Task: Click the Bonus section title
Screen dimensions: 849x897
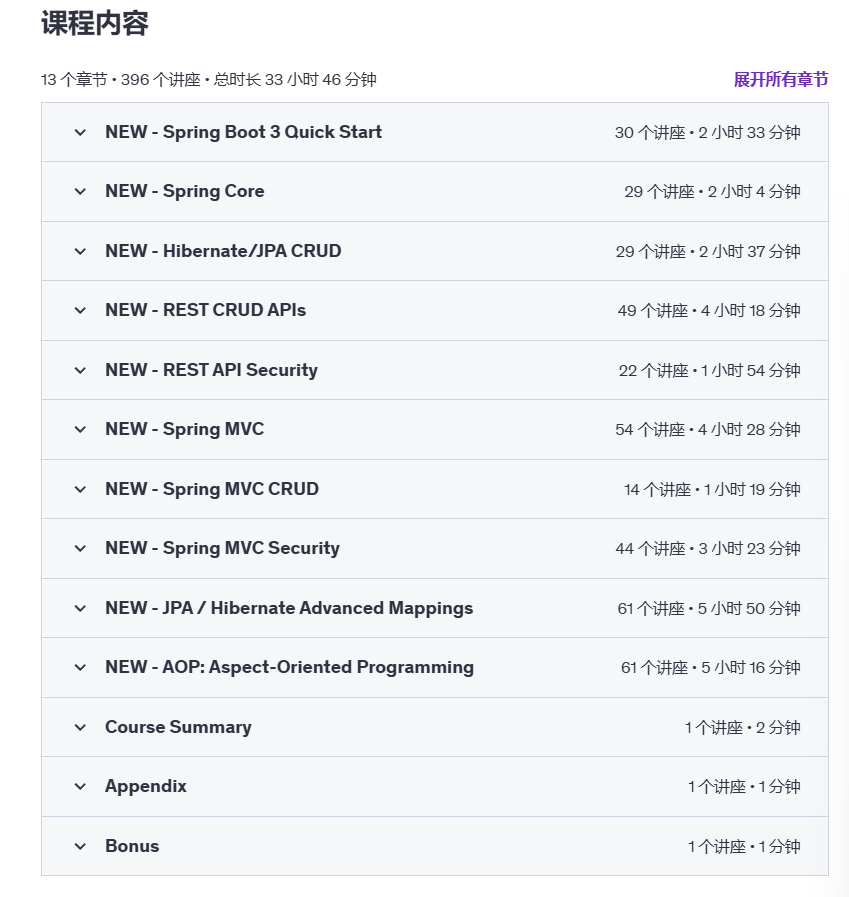Action: point(132,846)
